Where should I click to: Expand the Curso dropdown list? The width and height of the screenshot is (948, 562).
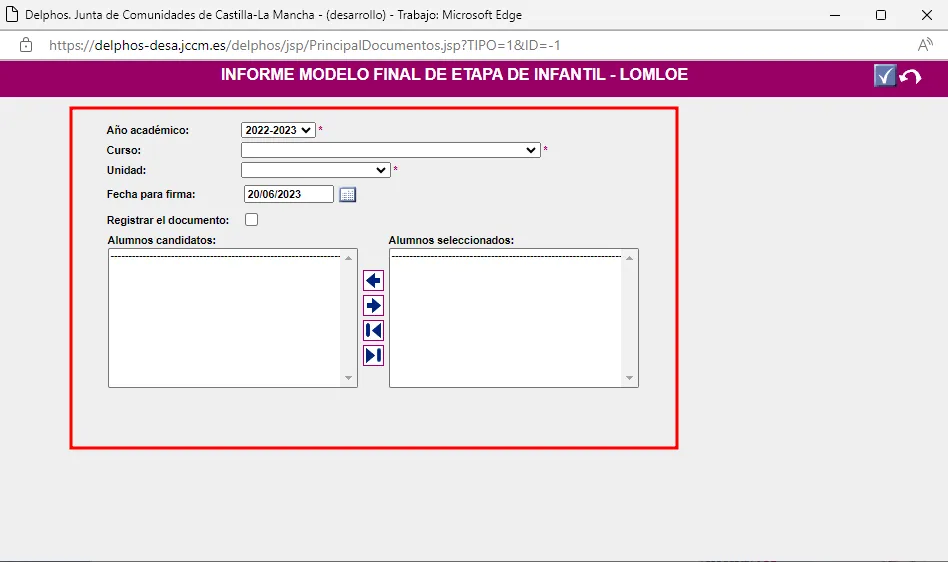[390, 150]
